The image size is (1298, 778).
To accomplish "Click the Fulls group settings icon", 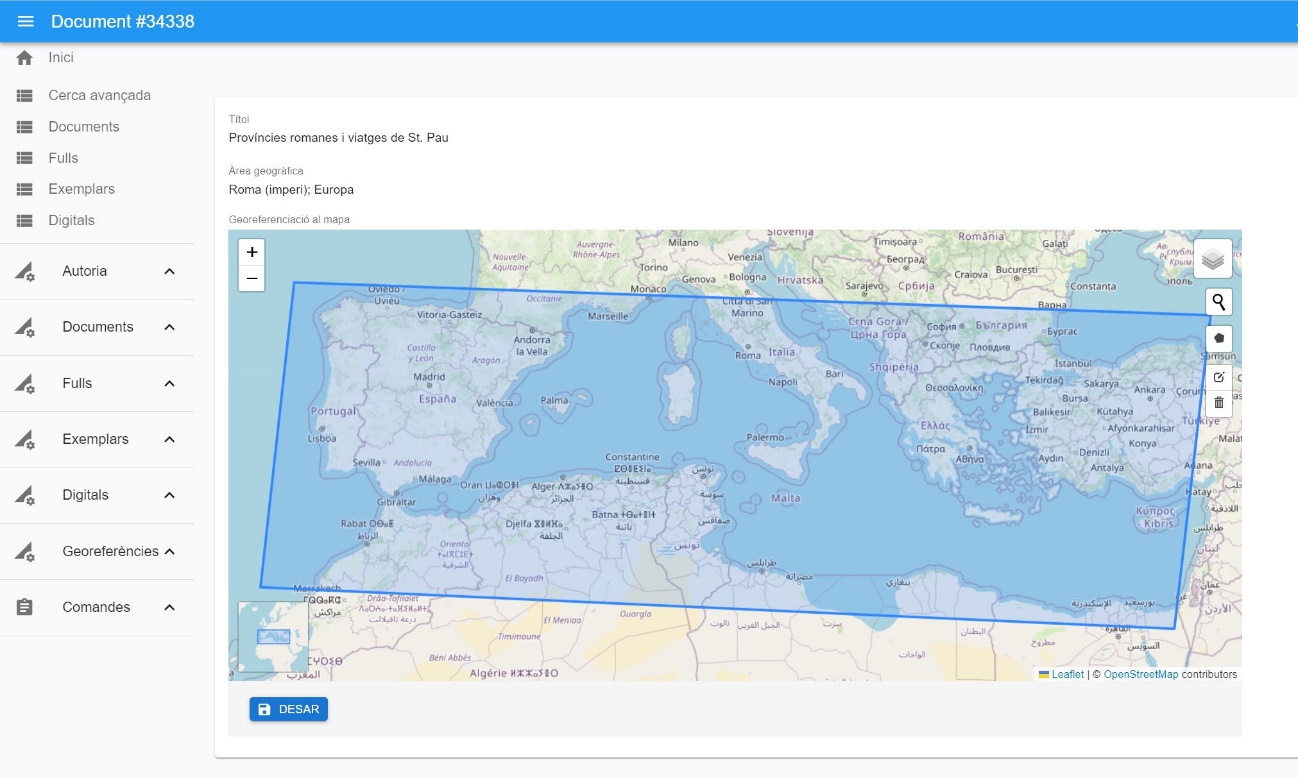I will pyautogui.click(x=25, y=384).
